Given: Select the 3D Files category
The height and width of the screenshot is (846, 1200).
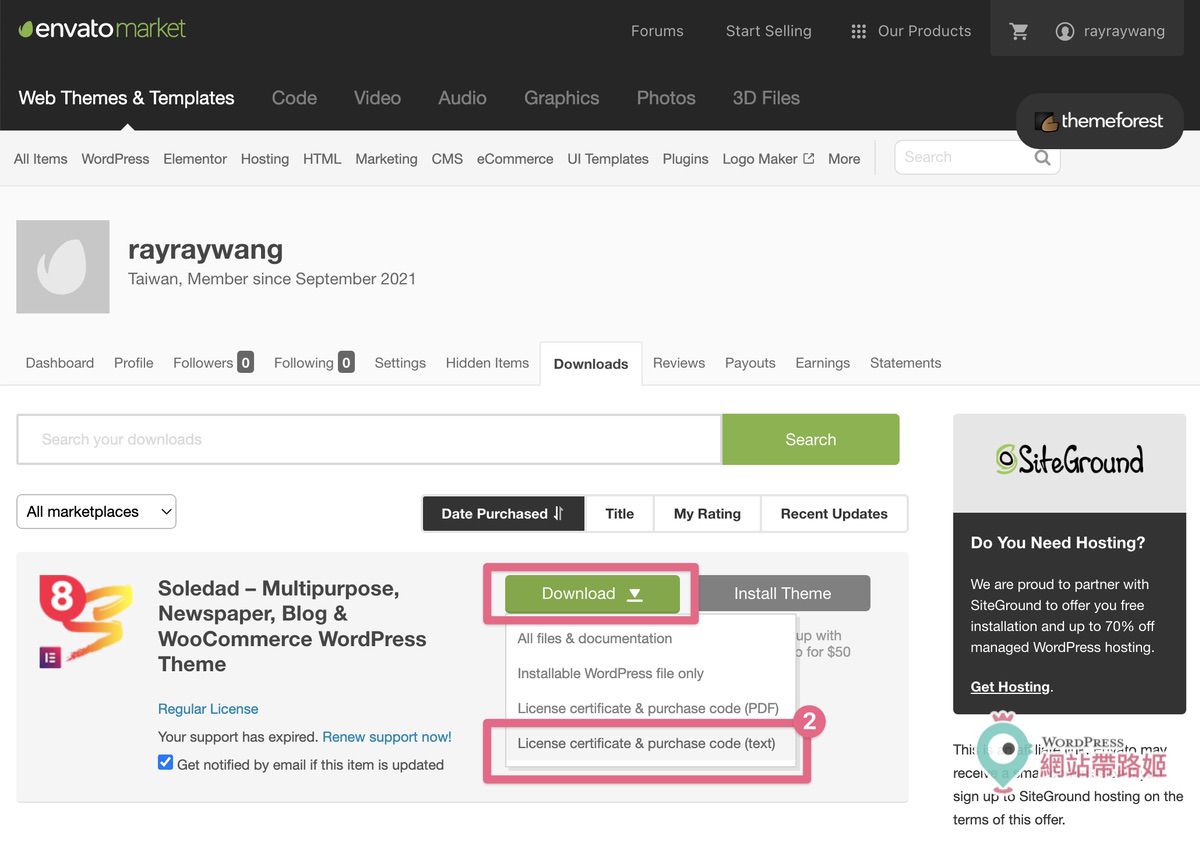Looking at the screenshot, I should (766, 98).
